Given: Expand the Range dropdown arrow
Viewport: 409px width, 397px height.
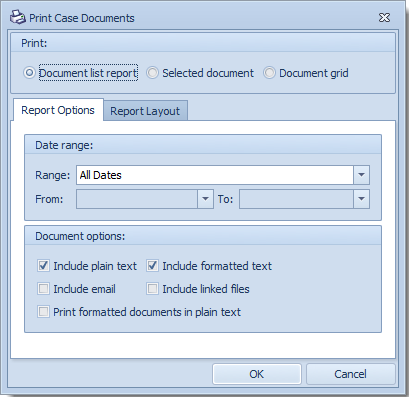Looking at the screenshot, I should 361,175.
